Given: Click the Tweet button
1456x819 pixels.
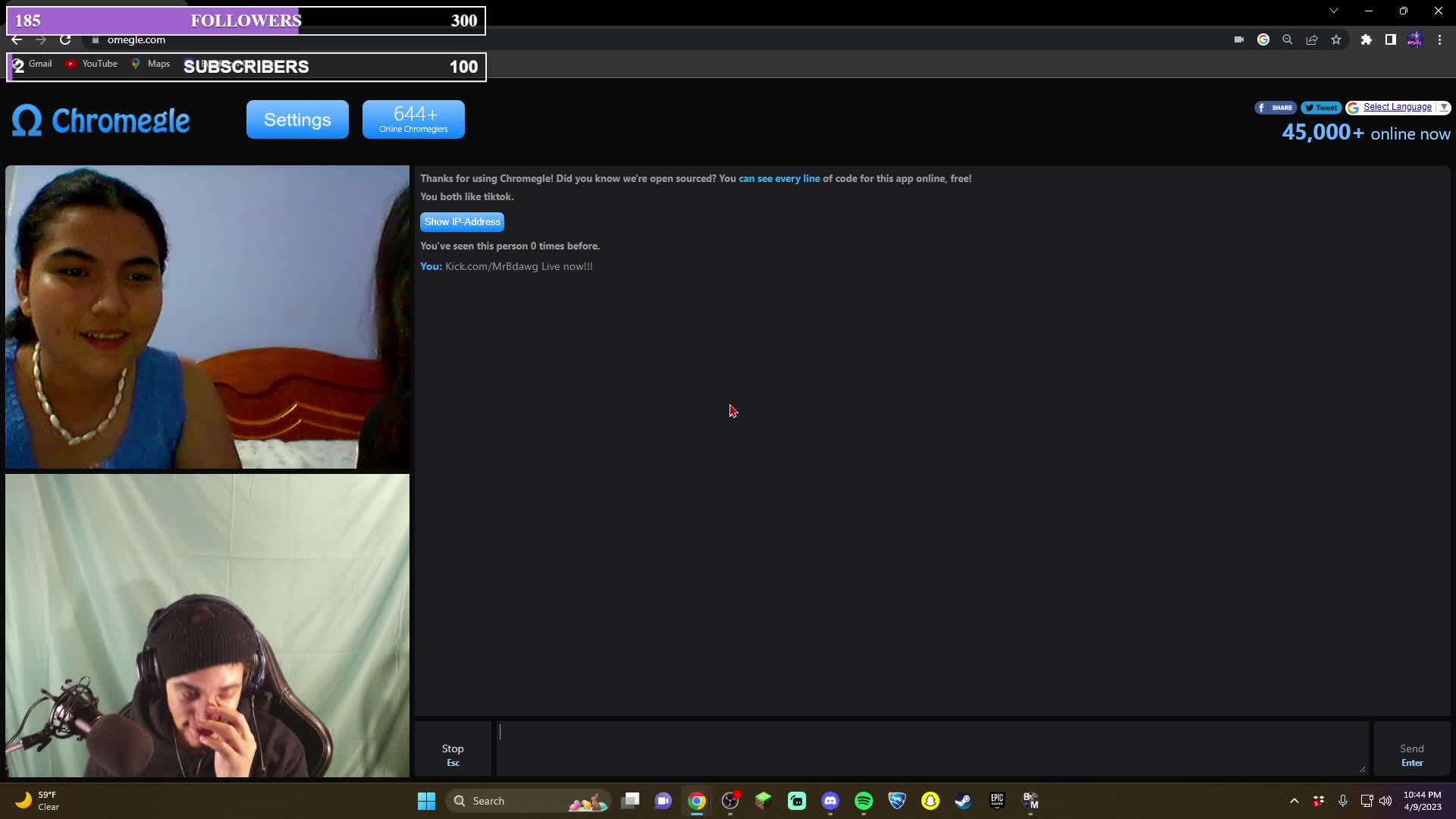Looking at the screenshot, I should [1321, 108].
